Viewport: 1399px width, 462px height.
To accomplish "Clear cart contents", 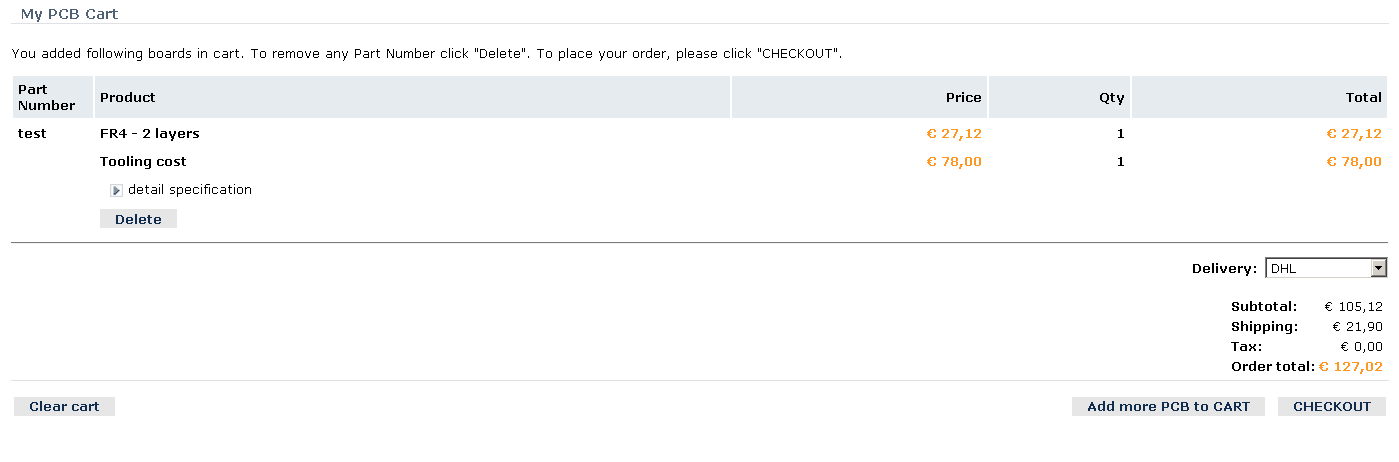I will click(64, 407).
